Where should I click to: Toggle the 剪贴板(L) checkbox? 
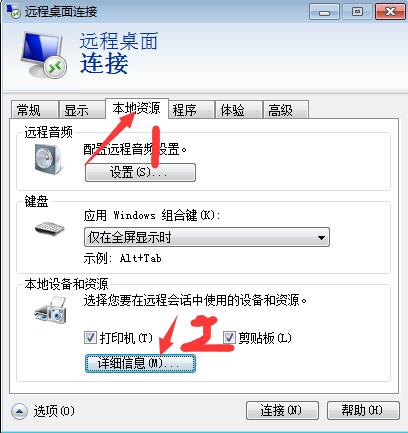pos(229,338)
